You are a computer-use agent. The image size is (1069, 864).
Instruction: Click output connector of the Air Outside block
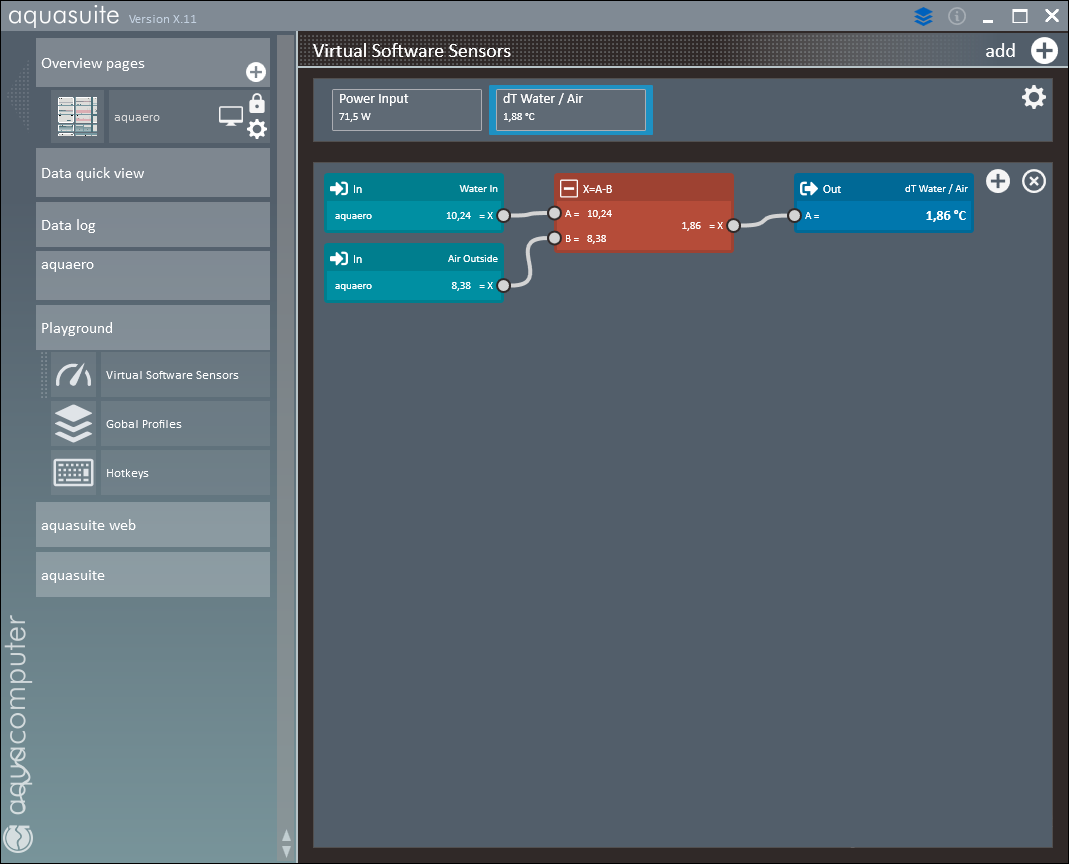point(503,285)
